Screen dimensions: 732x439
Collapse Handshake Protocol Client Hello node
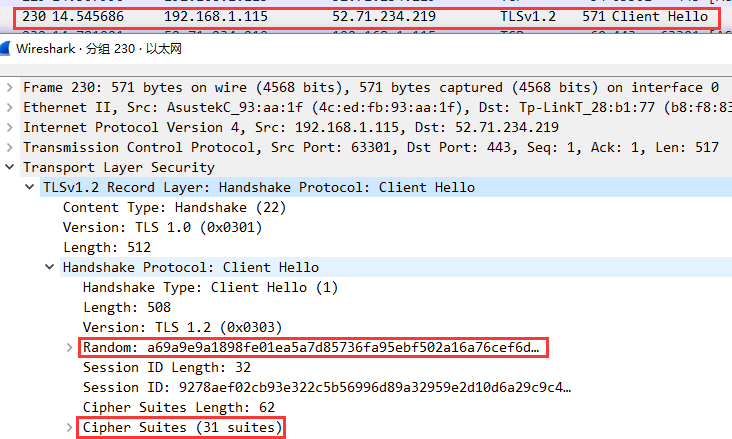[x=49, y=267]
